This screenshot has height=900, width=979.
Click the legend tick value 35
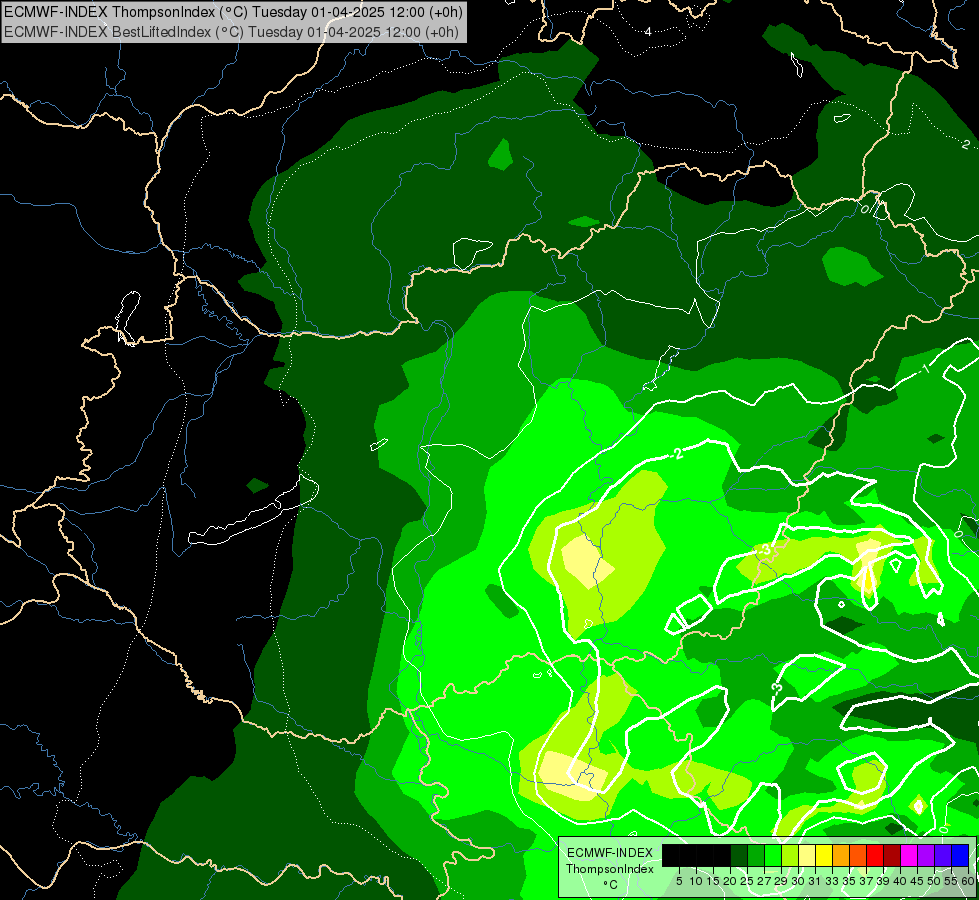(850, 881)
